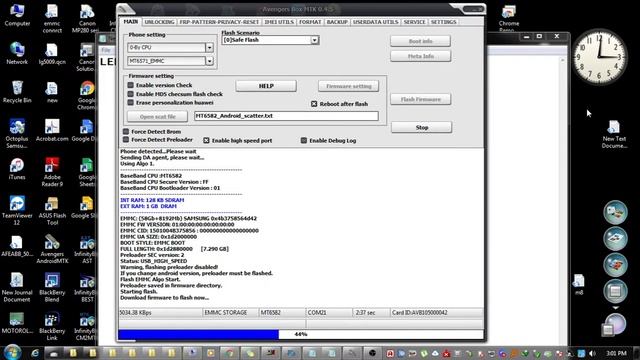The image size is (640, 360).
Task: Open the AFEAEB_50 file icon
Action: point(17,246)
